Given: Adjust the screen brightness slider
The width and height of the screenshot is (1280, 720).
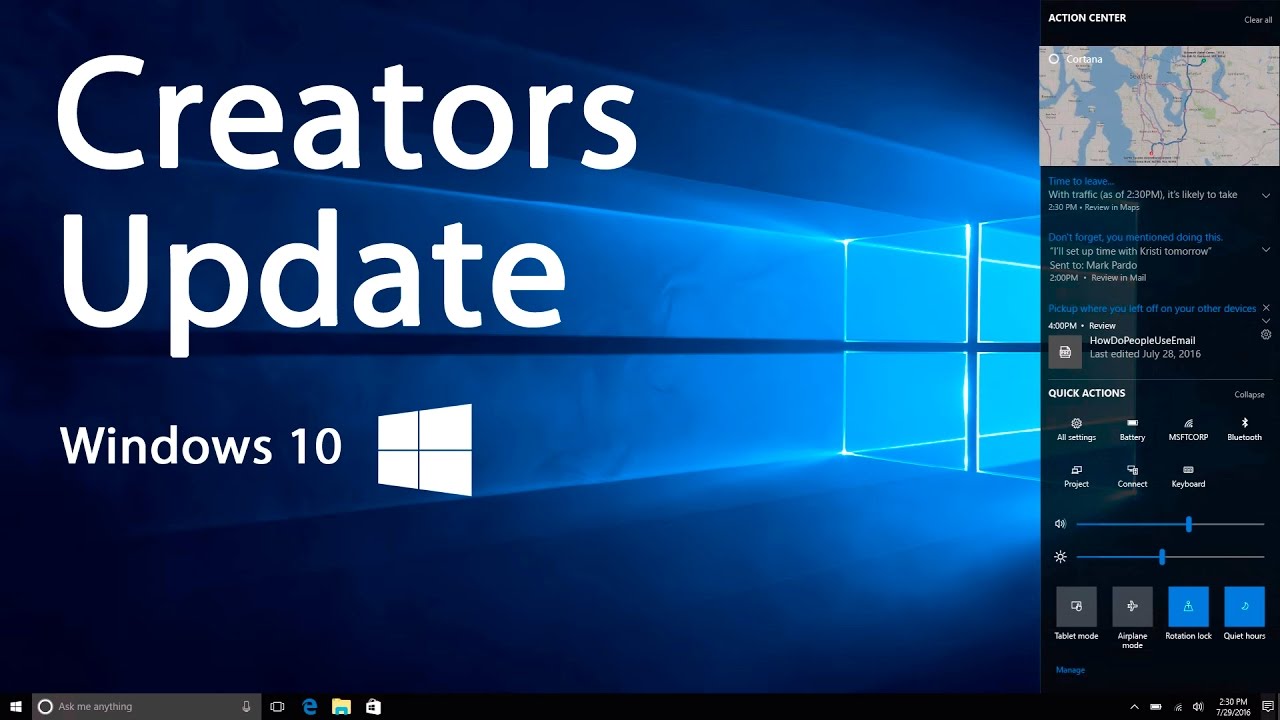Looking at the screenshot, I should tap(1161, 557).
